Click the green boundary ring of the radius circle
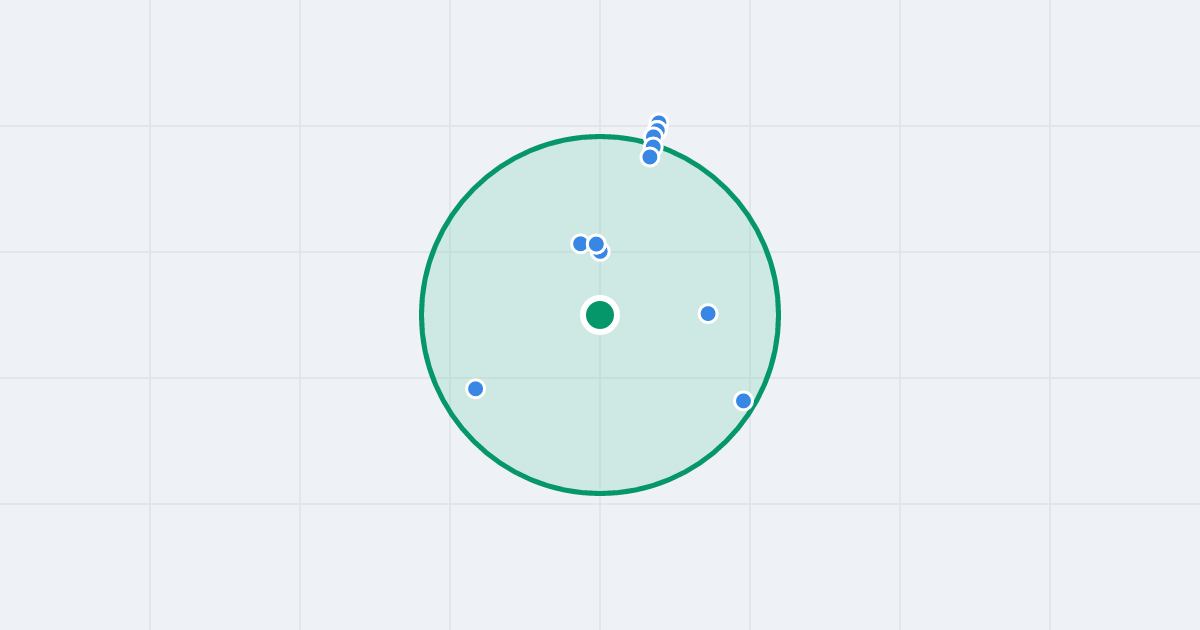The height and width of the screenshot is (630, 1200). coord(422,315)
